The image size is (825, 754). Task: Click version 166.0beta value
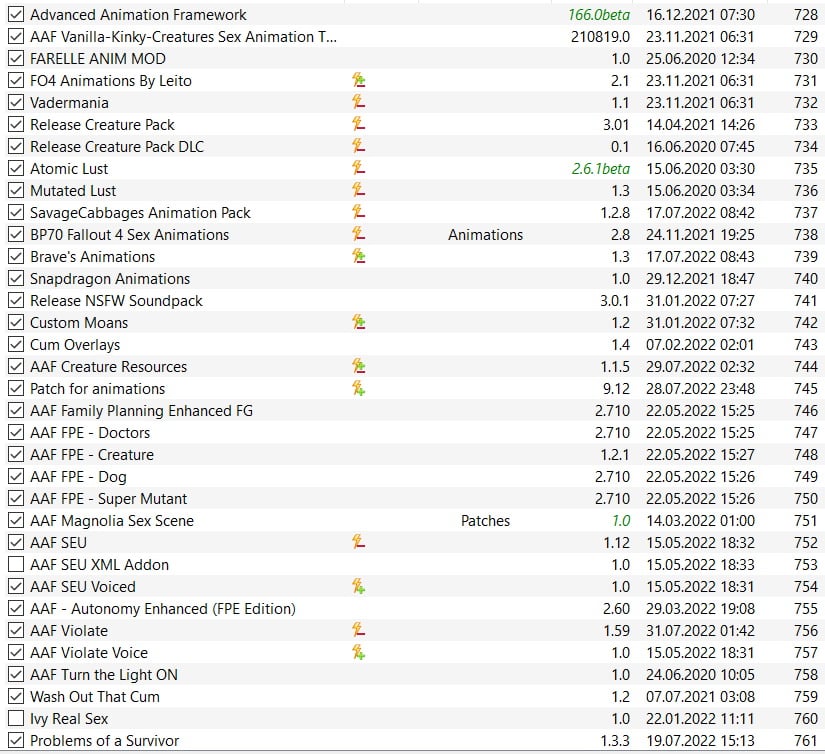(x=599, y=15)
